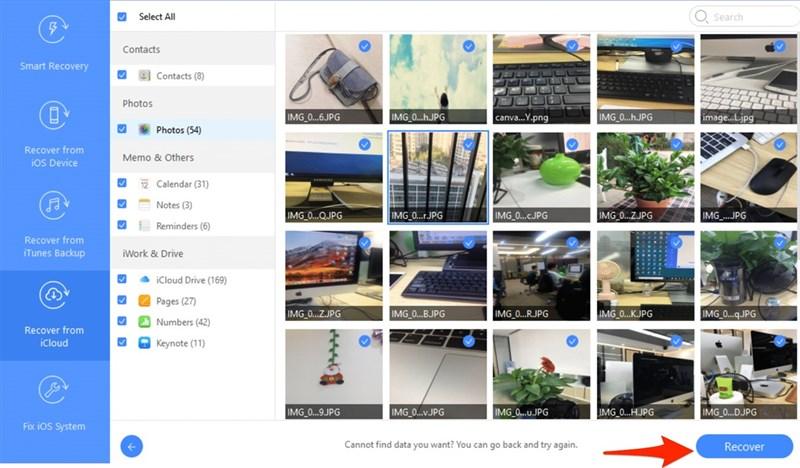The height and width of the screenshot is (468, 800).
Task: Click the iCloud Drive cloud icon
Action: coord(144,280)
